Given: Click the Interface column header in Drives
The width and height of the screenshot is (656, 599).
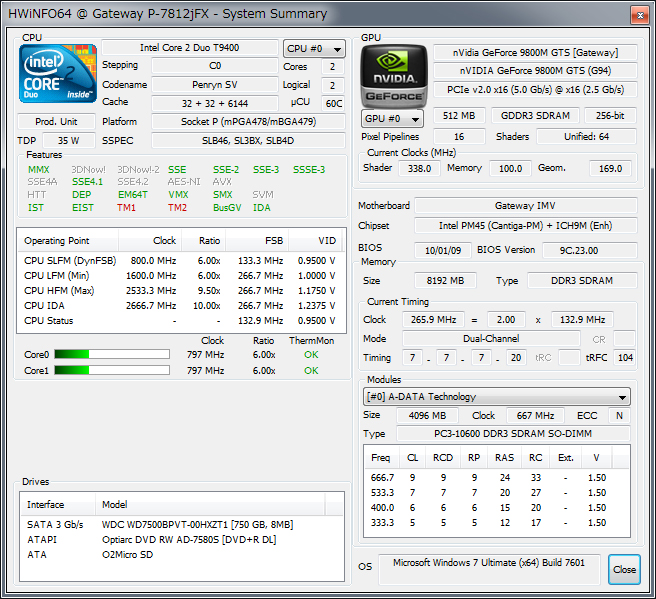Looking at the screenshot, I should pos(58,504).
